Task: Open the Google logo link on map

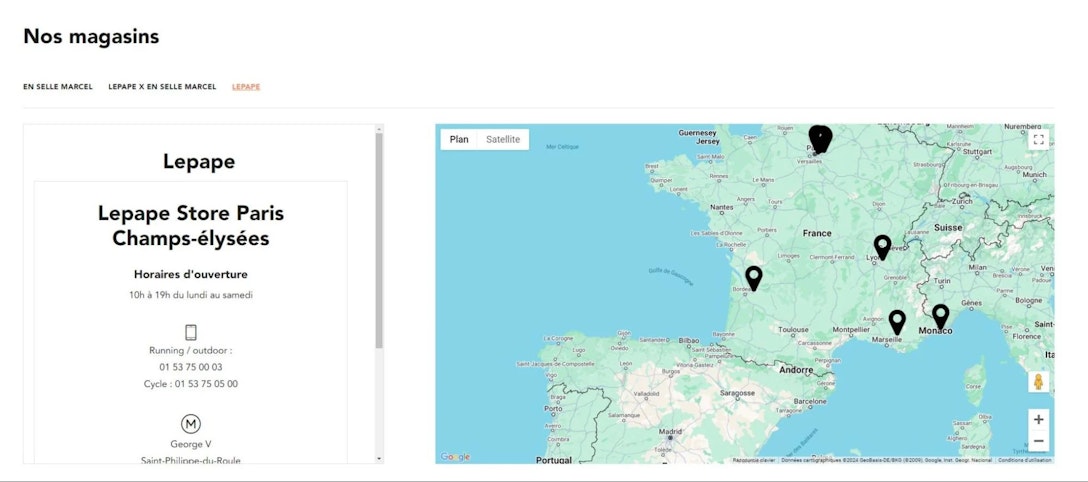Action: 455,456
